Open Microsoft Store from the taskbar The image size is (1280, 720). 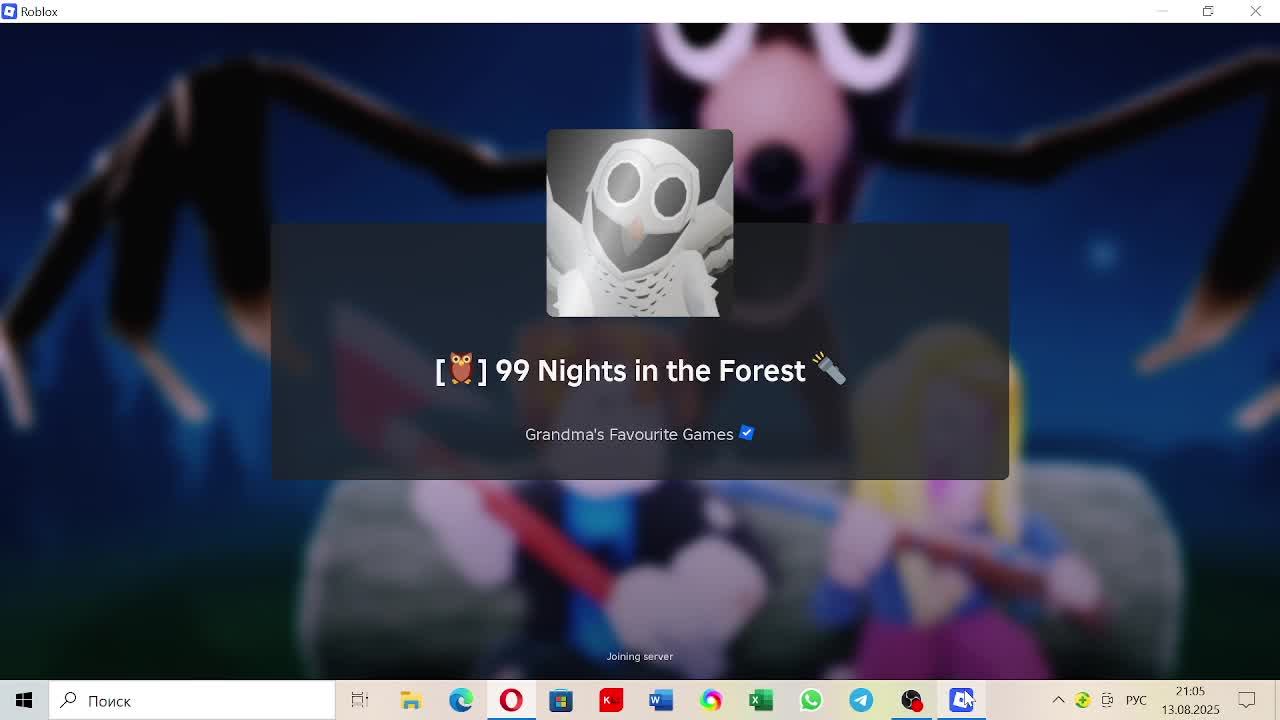[x=561, y=700]
